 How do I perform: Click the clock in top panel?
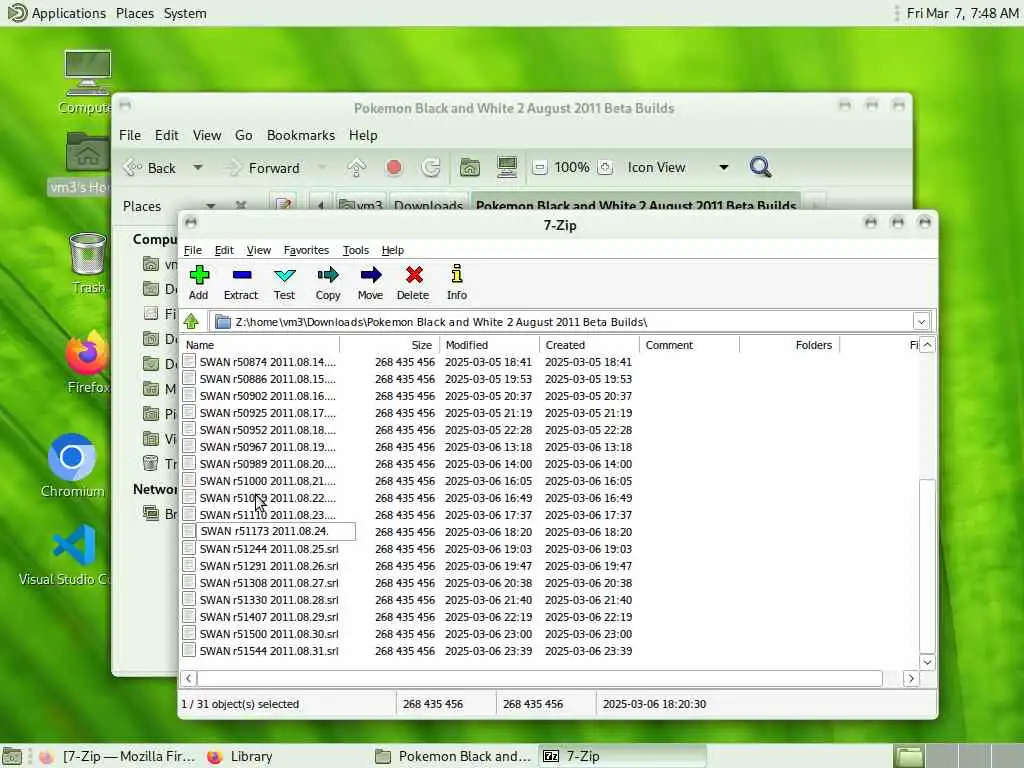click(963, 13)
